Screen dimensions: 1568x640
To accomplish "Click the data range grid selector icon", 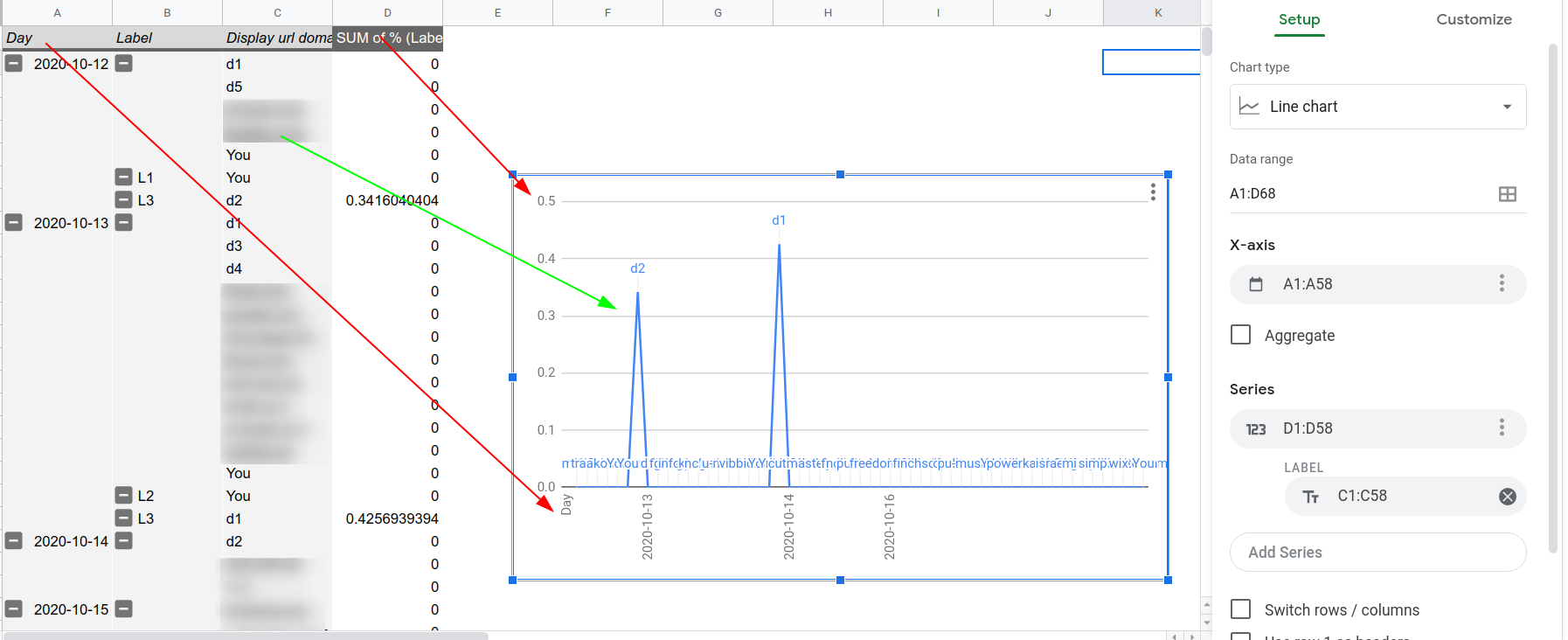I will tap(1508, 194).
